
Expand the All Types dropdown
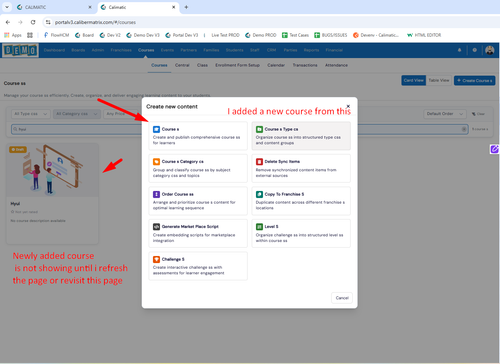coord(31,114)
